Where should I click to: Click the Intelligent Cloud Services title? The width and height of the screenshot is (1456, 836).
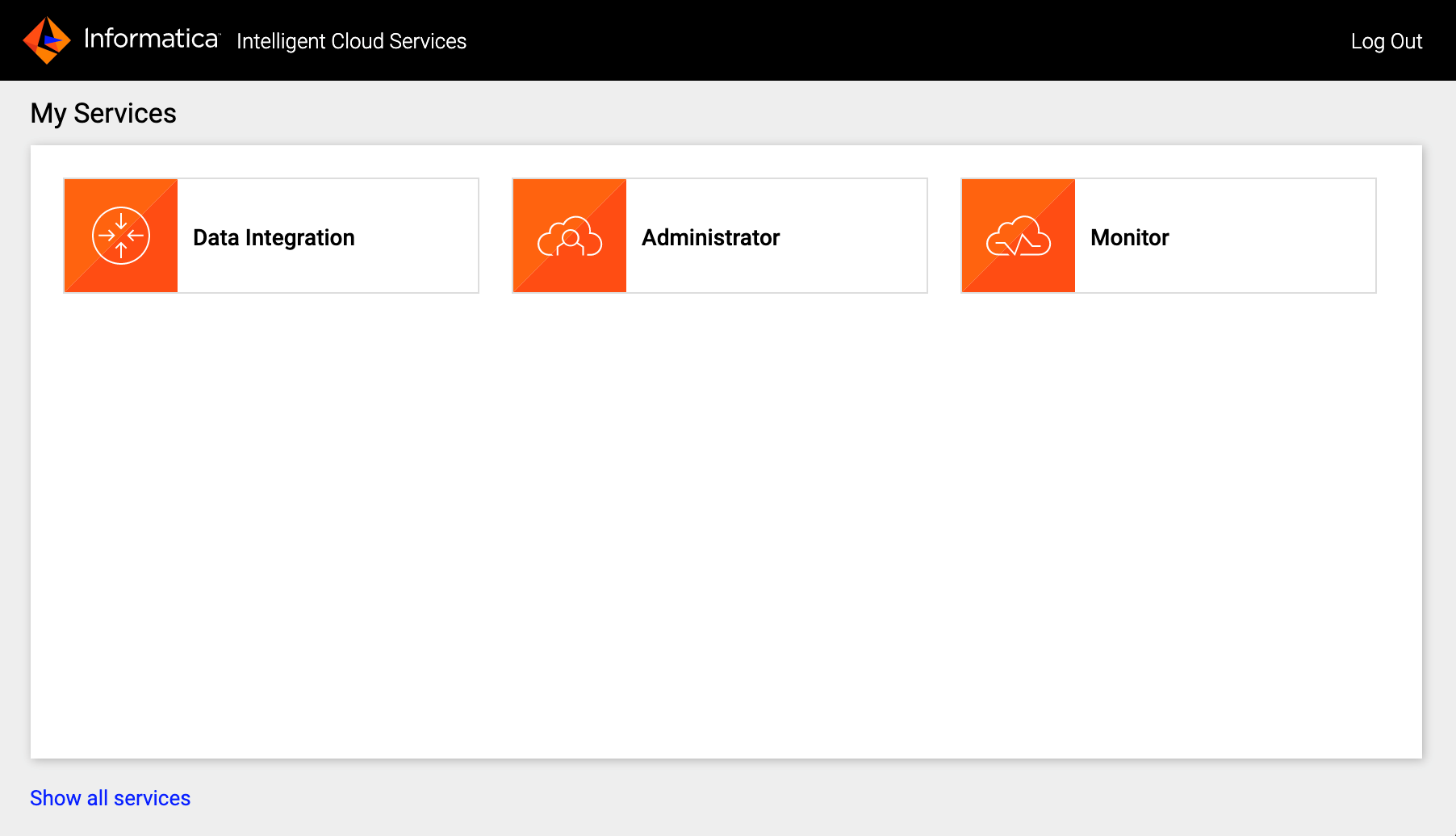tap(351, 41)
